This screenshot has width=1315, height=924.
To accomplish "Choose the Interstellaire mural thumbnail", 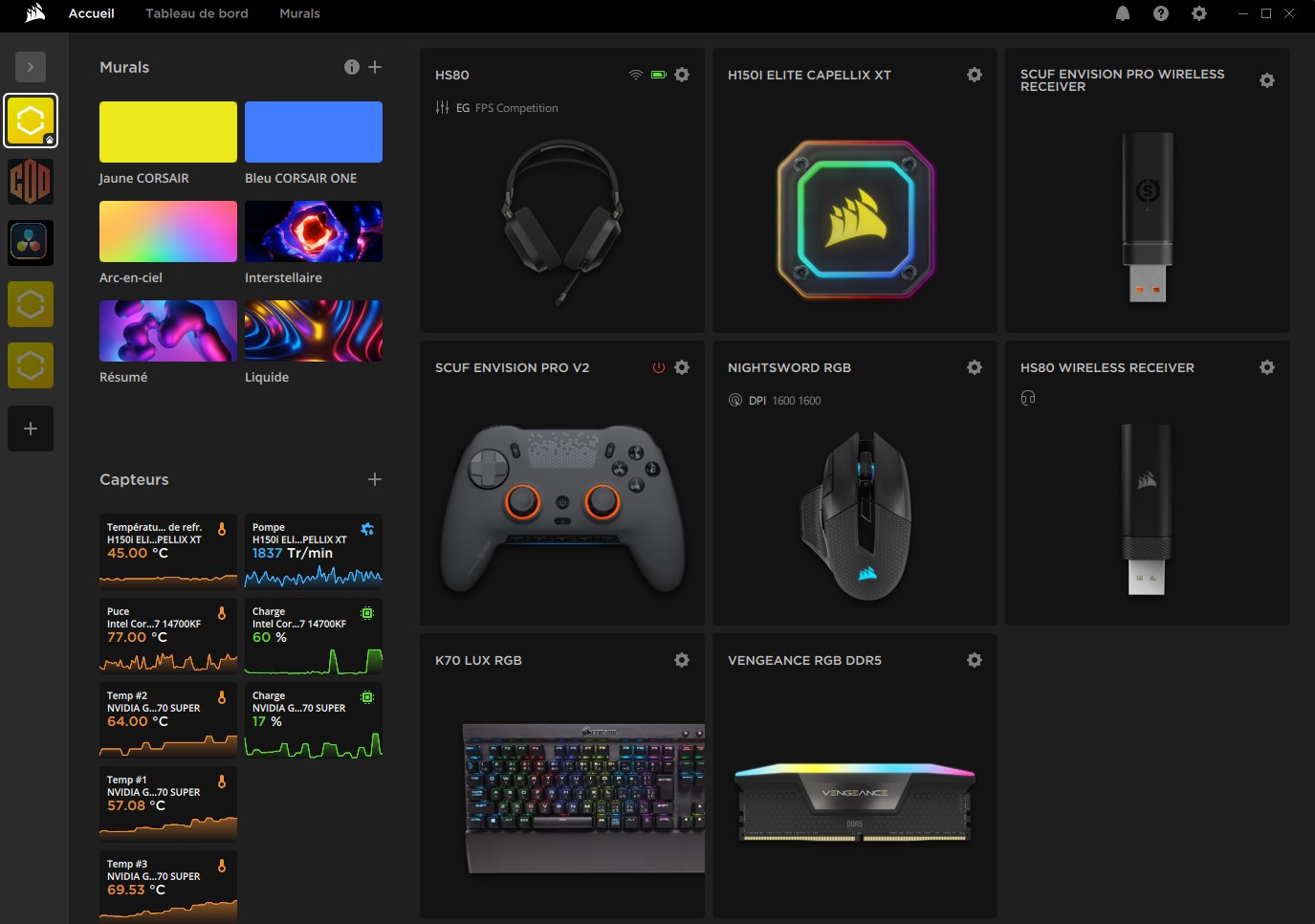I will click(x=314, y=231).
